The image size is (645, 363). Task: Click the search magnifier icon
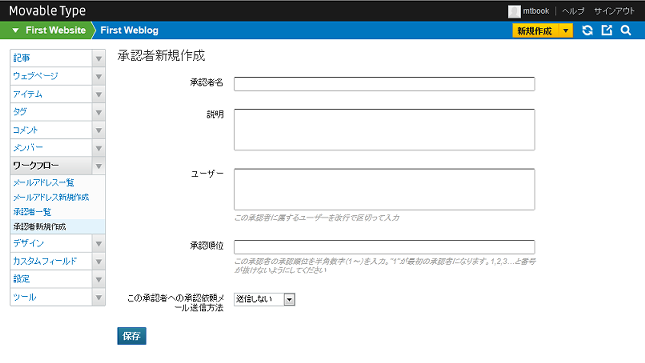click(626, 30)
